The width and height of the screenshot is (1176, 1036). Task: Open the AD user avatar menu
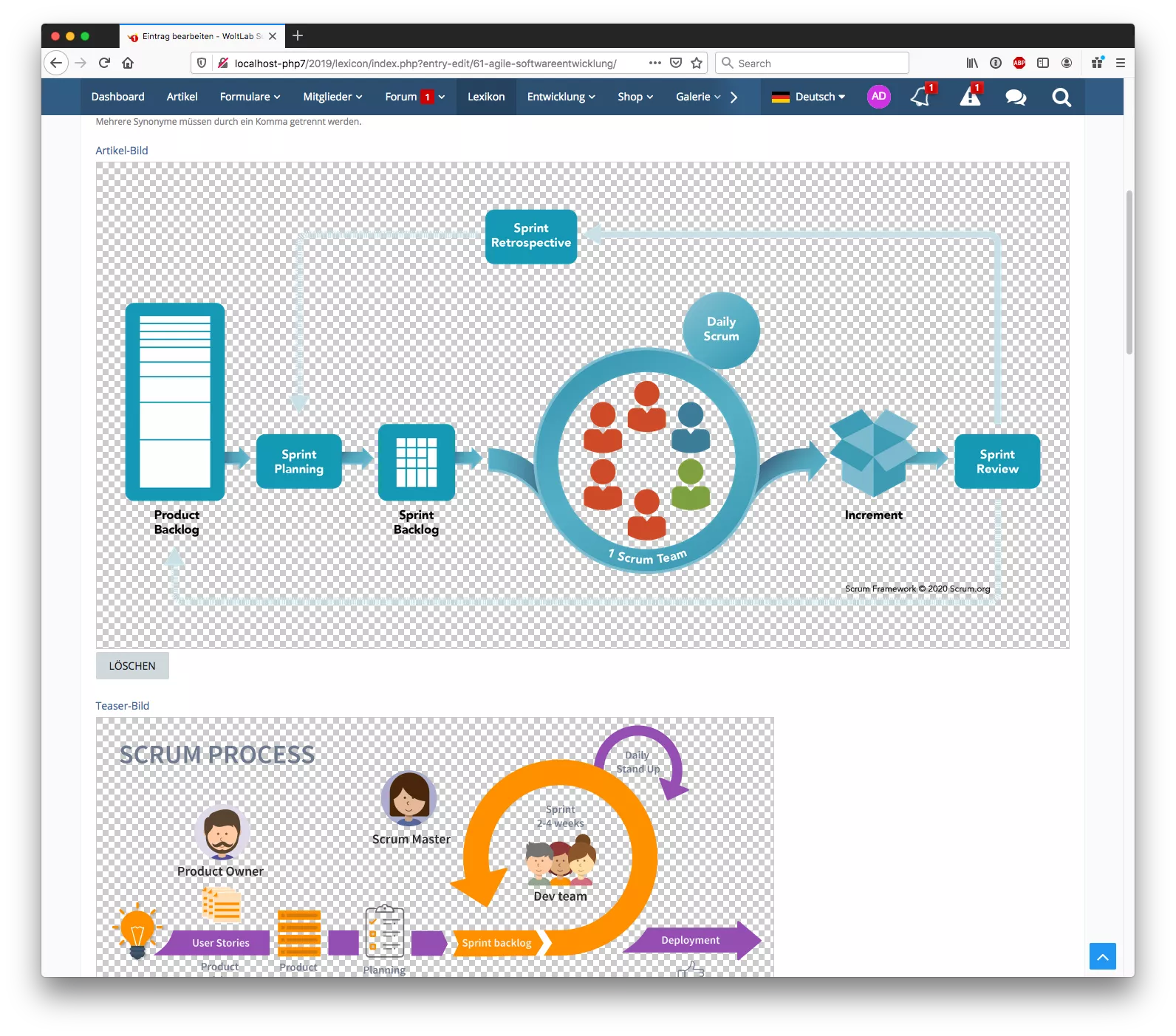[x=878, y=97]
